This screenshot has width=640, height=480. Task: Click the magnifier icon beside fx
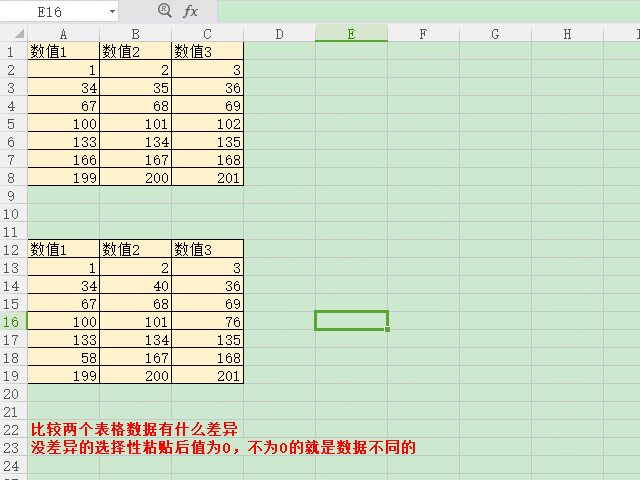(x=164, y=10)
